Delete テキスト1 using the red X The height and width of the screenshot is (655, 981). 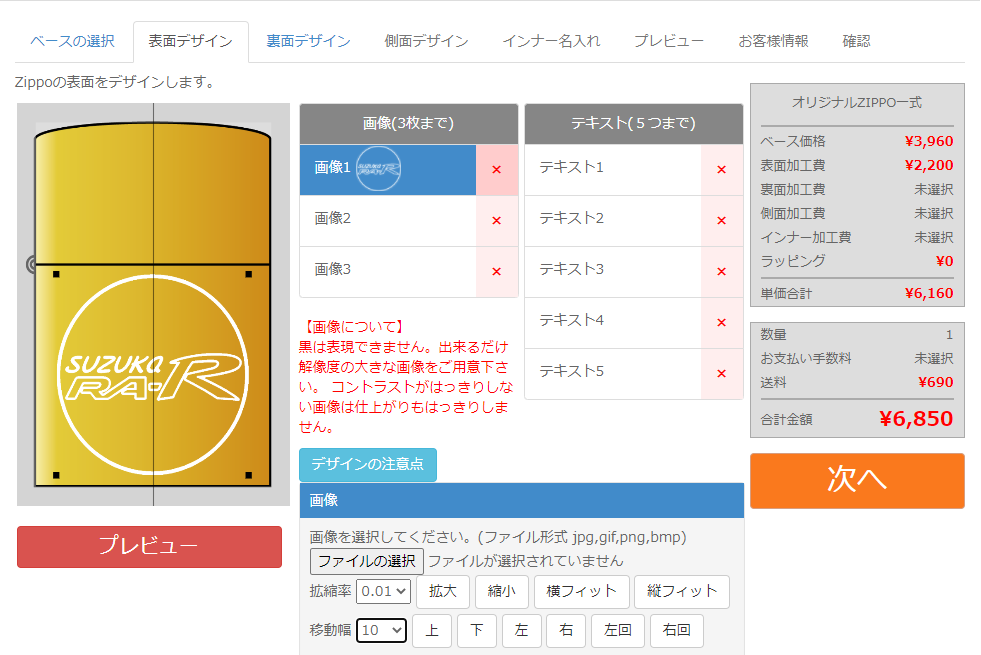721,169
